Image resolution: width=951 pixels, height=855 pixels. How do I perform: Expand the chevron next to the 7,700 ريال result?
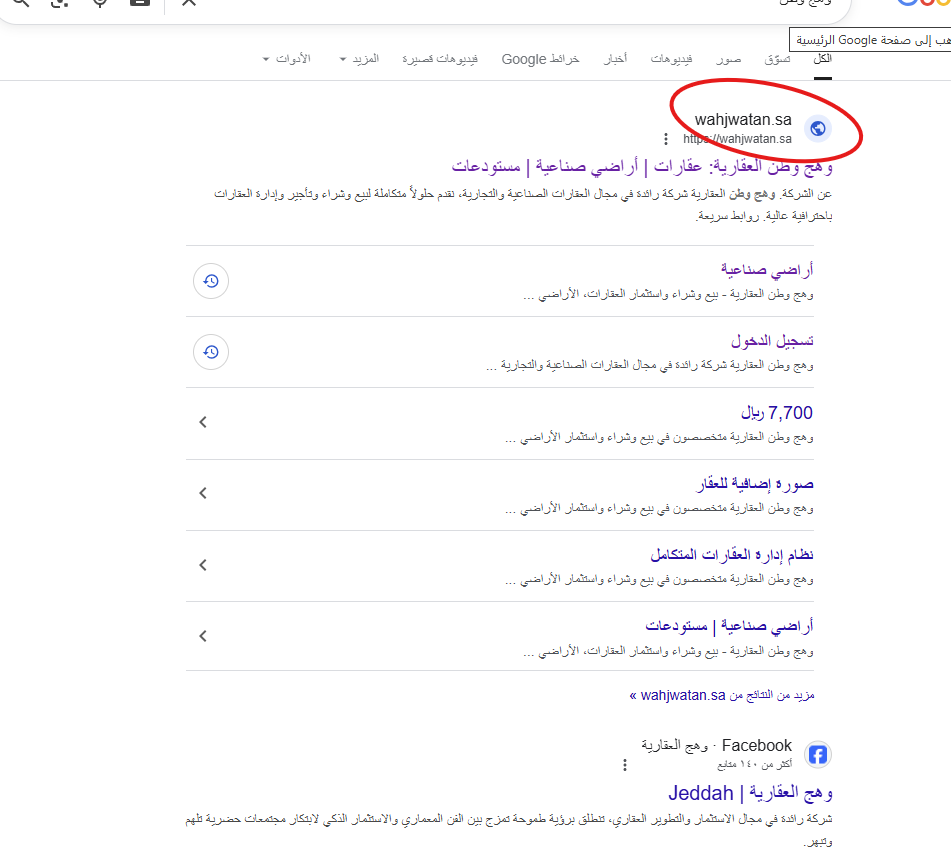click(x=203, y=422)
